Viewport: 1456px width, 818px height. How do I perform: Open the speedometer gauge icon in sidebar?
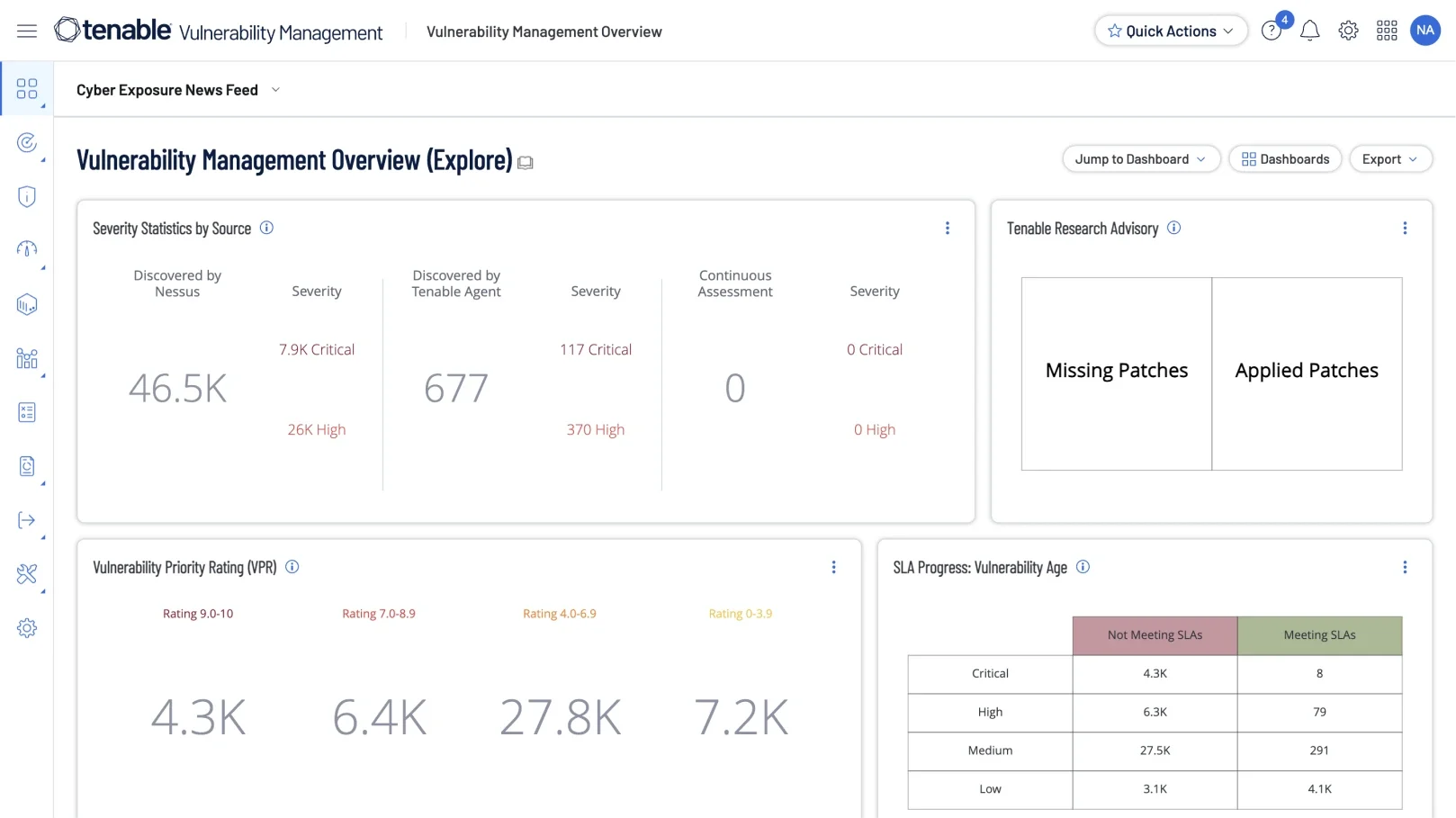pos(27,249)
